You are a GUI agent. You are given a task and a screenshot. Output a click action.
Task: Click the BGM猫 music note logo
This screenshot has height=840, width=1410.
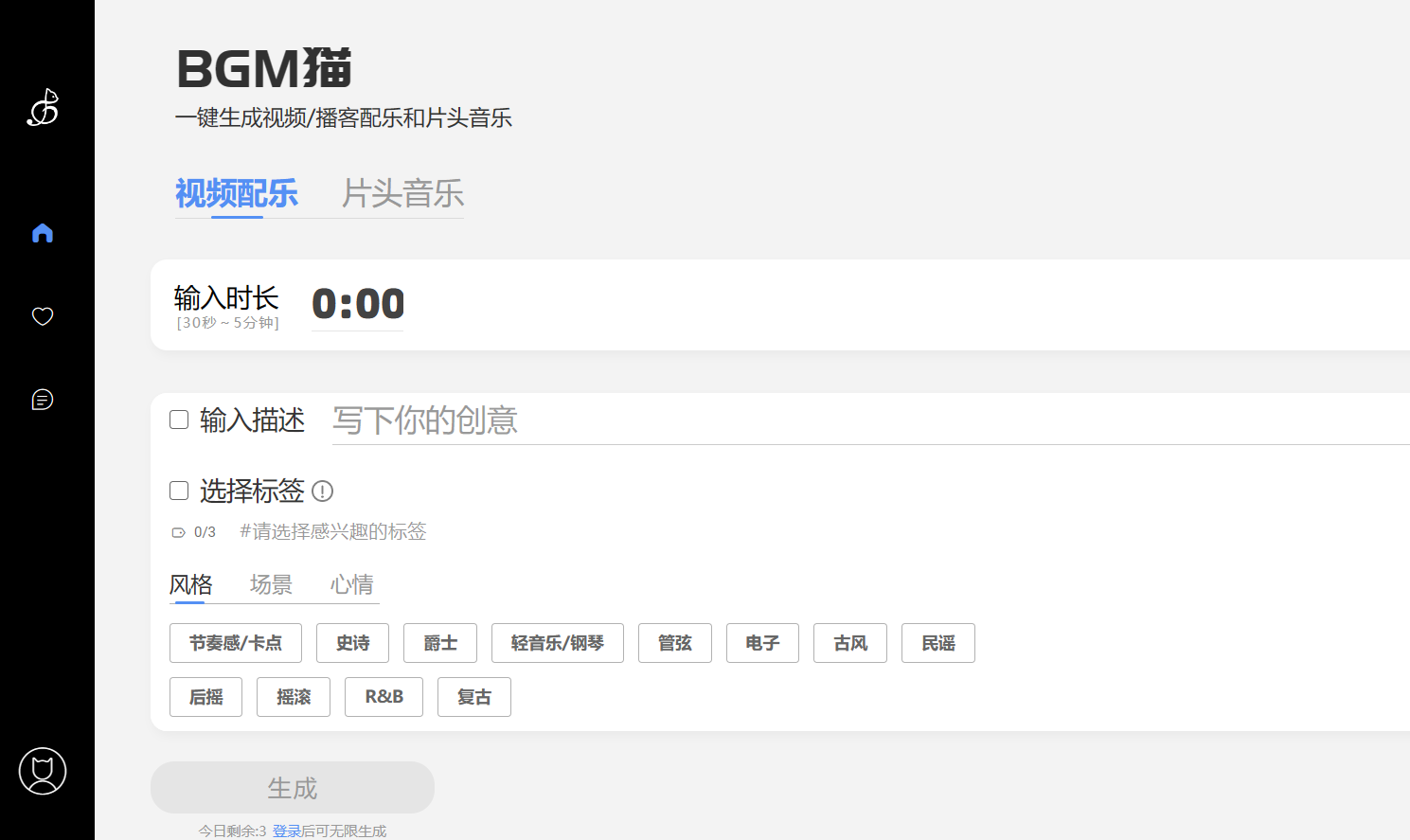[43, 108]
